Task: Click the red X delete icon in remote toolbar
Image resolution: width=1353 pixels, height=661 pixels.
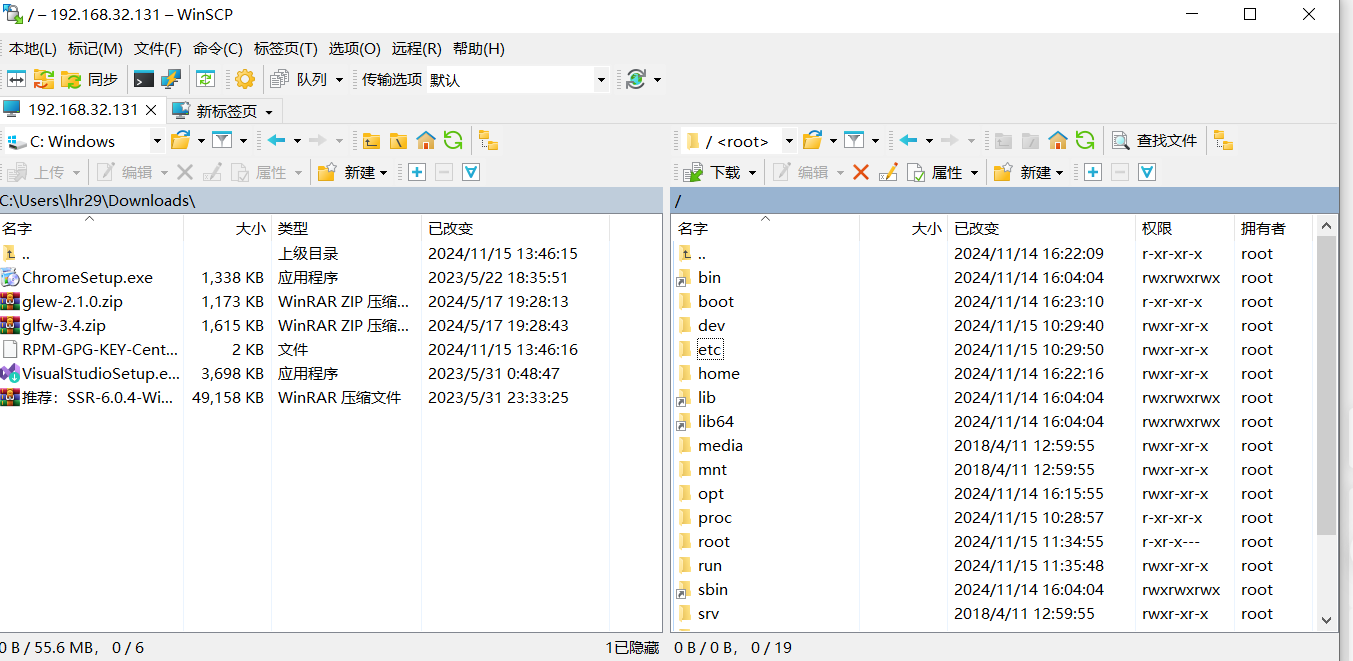Action: [861, 172]
